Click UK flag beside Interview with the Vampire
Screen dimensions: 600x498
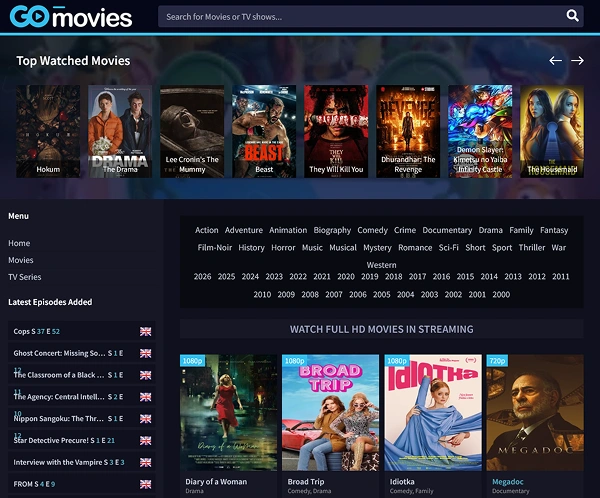click(x=145, y=462)
